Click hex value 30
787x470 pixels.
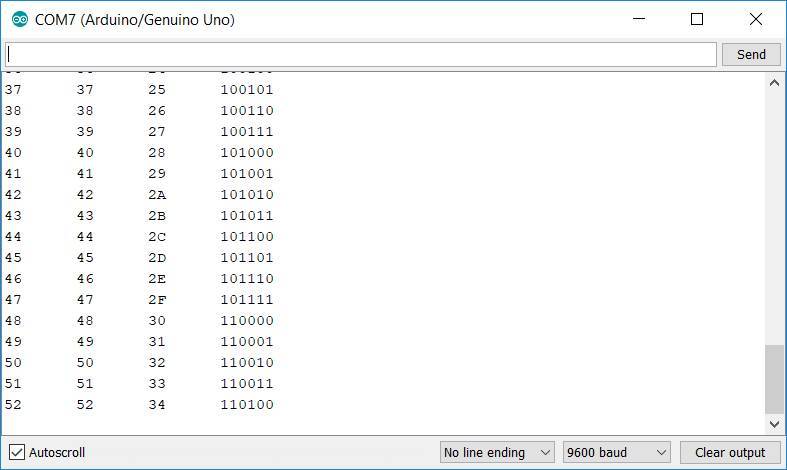point(157,320)
